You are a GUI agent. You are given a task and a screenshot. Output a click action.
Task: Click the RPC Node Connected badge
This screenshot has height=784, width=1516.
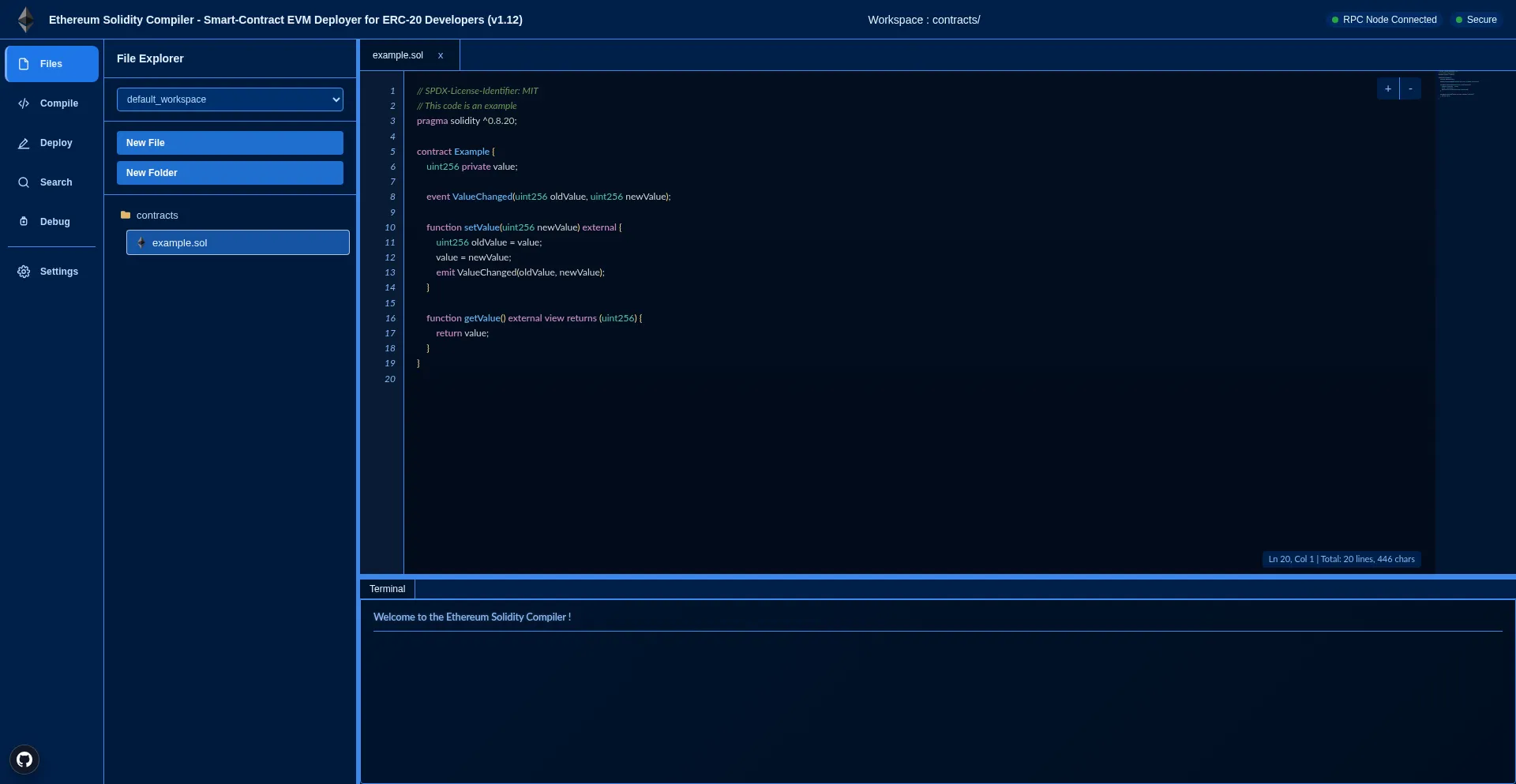(1384, 20)
